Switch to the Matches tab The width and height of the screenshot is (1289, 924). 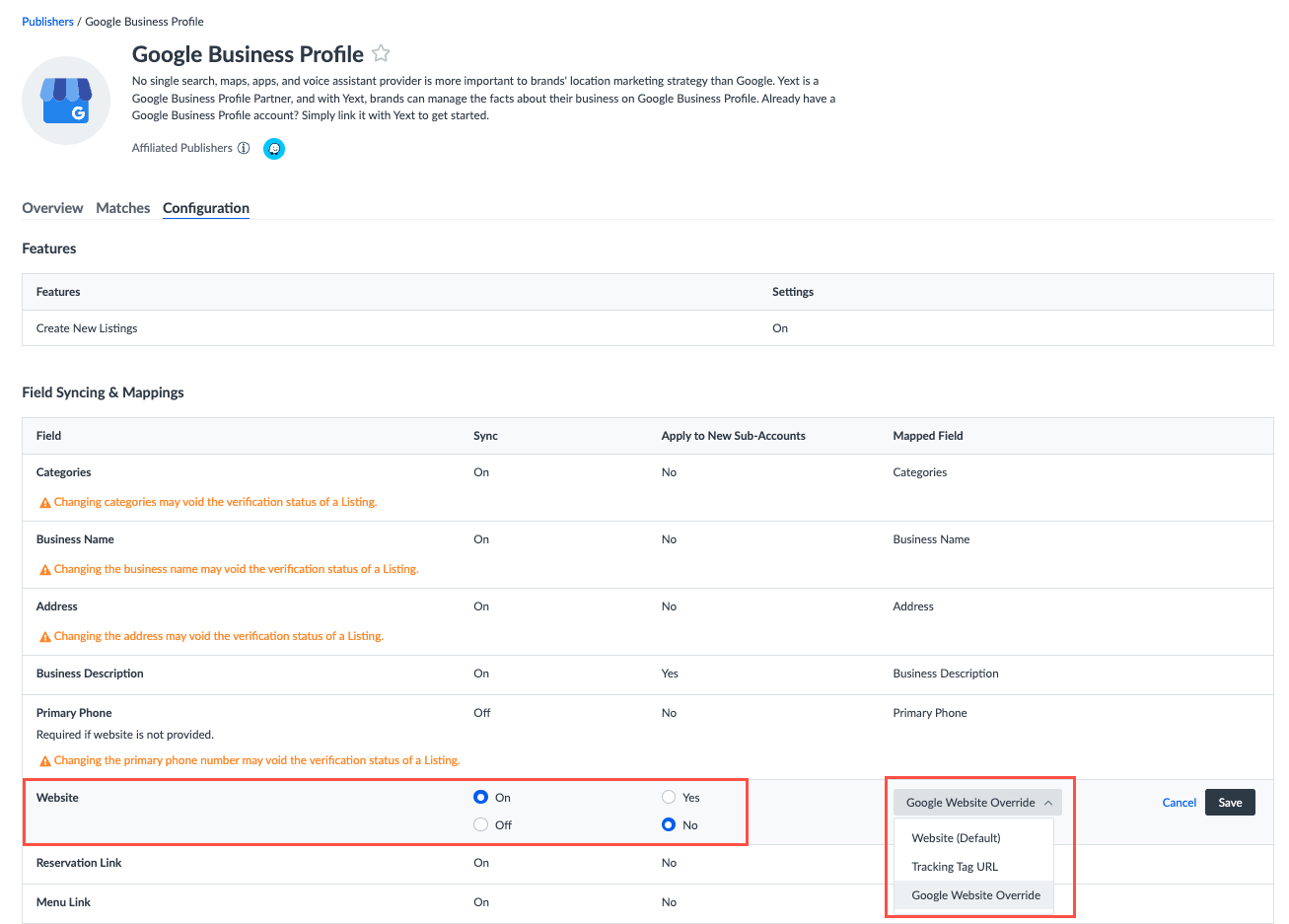(x=123, y=208)
